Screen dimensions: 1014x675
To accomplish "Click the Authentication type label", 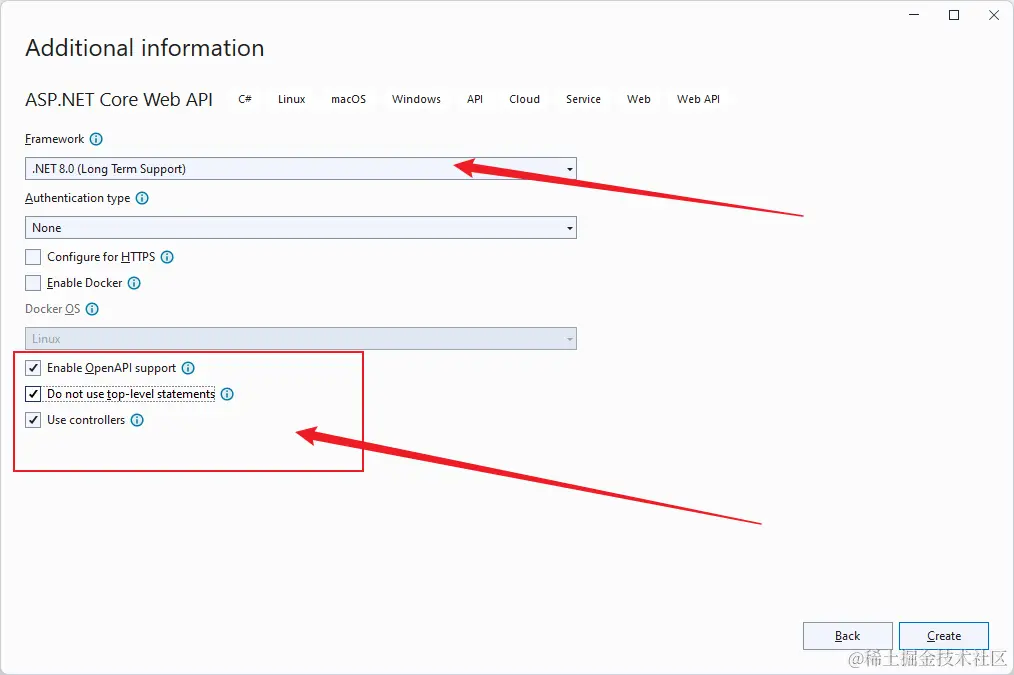I will tap(78, 198).
